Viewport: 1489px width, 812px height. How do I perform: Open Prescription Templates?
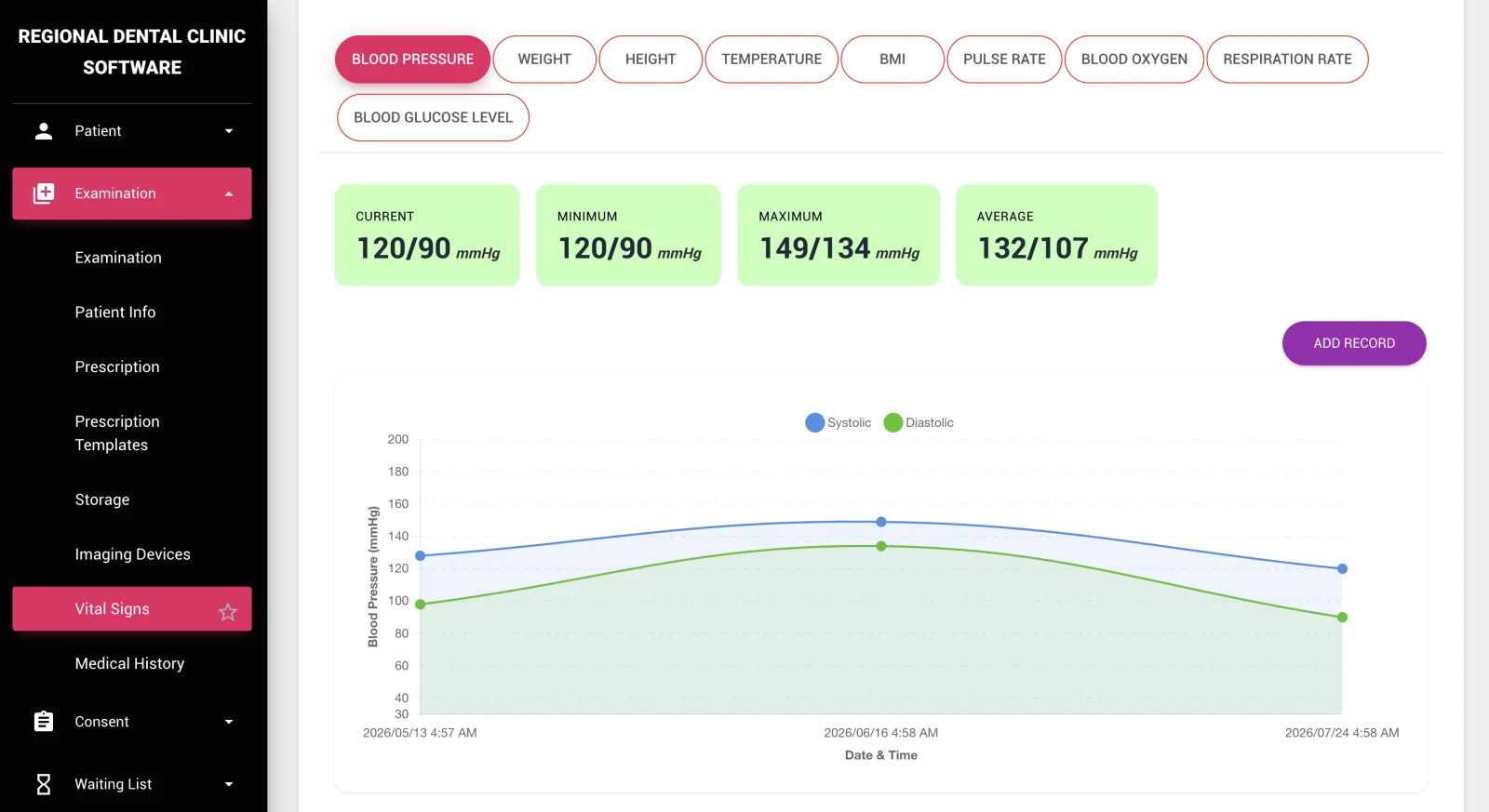[x=117, y=433]
